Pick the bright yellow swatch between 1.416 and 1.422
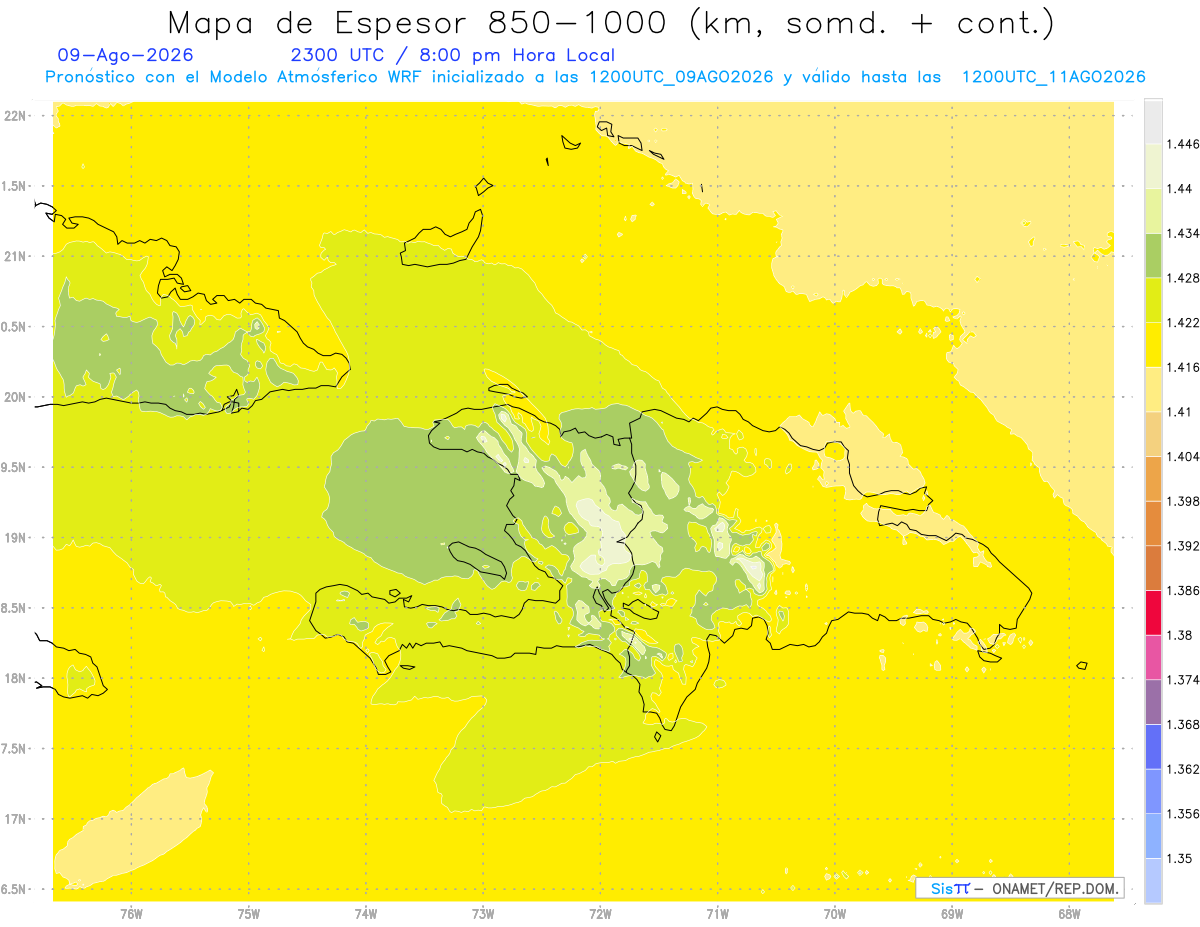 pos(1153,345)
